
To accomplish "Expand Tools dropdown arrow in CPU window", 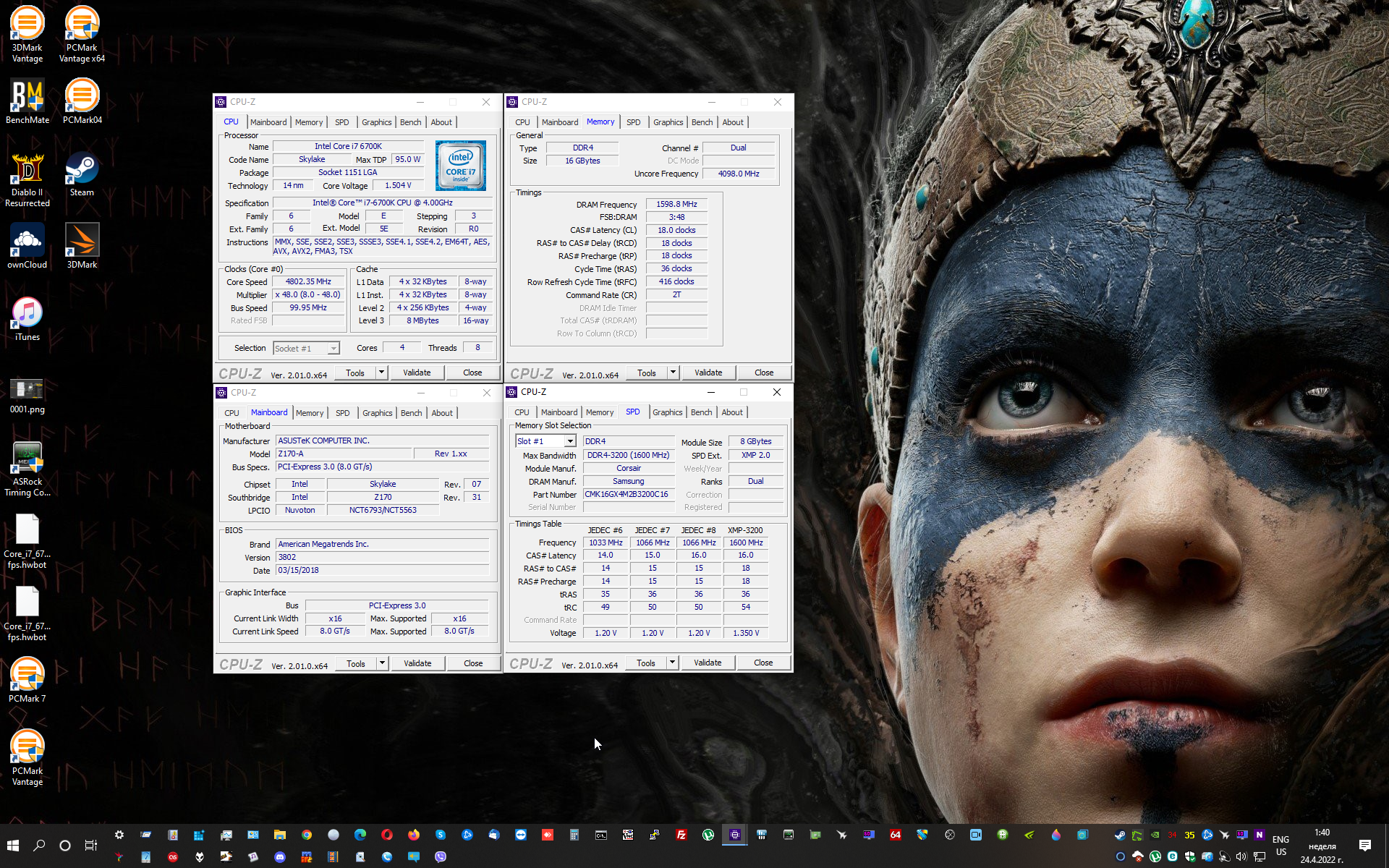I will pyautogui.click(x=381, y=373).
